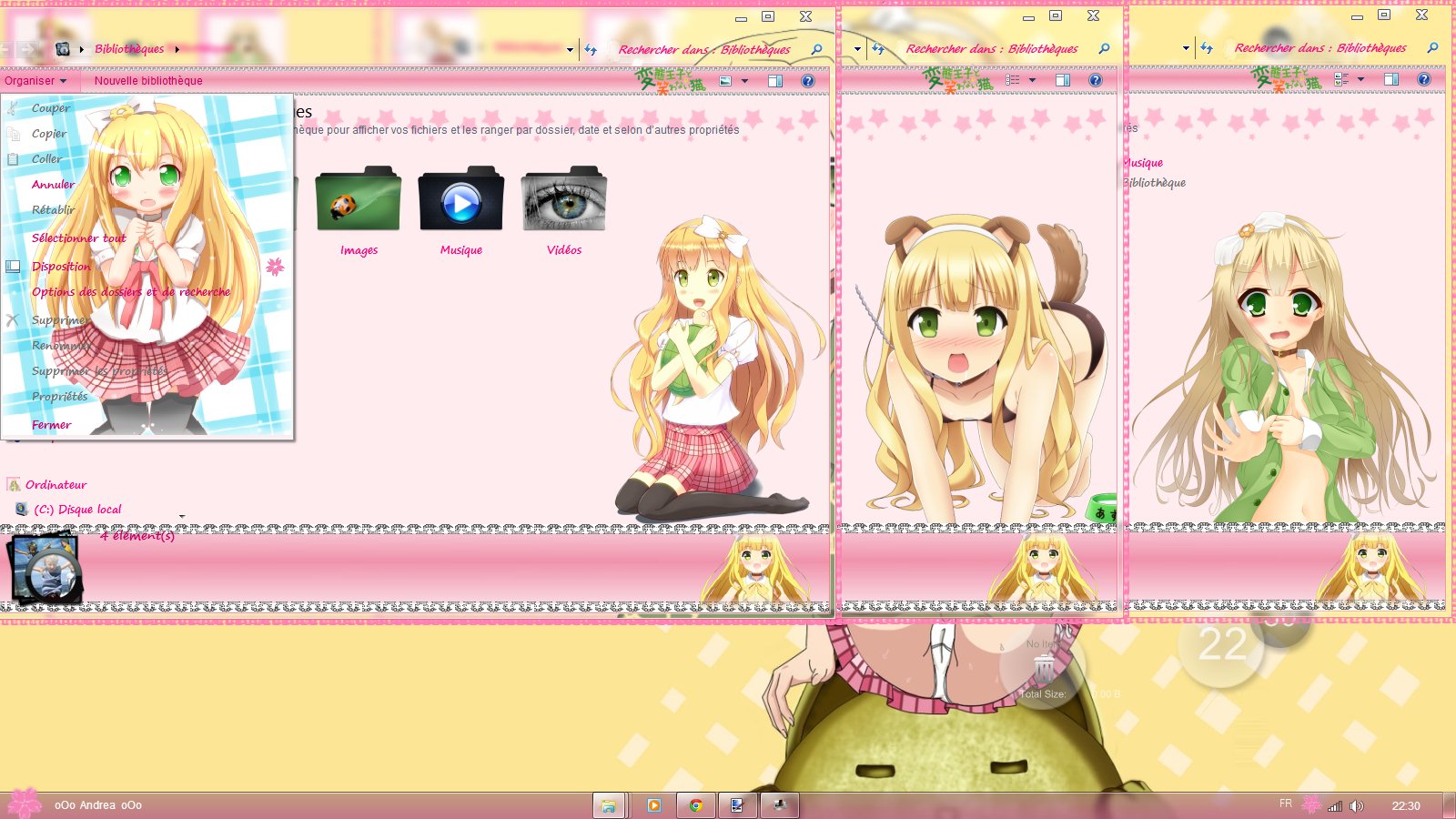1456x819 pixels.
Task: Open the Musique library folder
Action: [x=461, y=211]
